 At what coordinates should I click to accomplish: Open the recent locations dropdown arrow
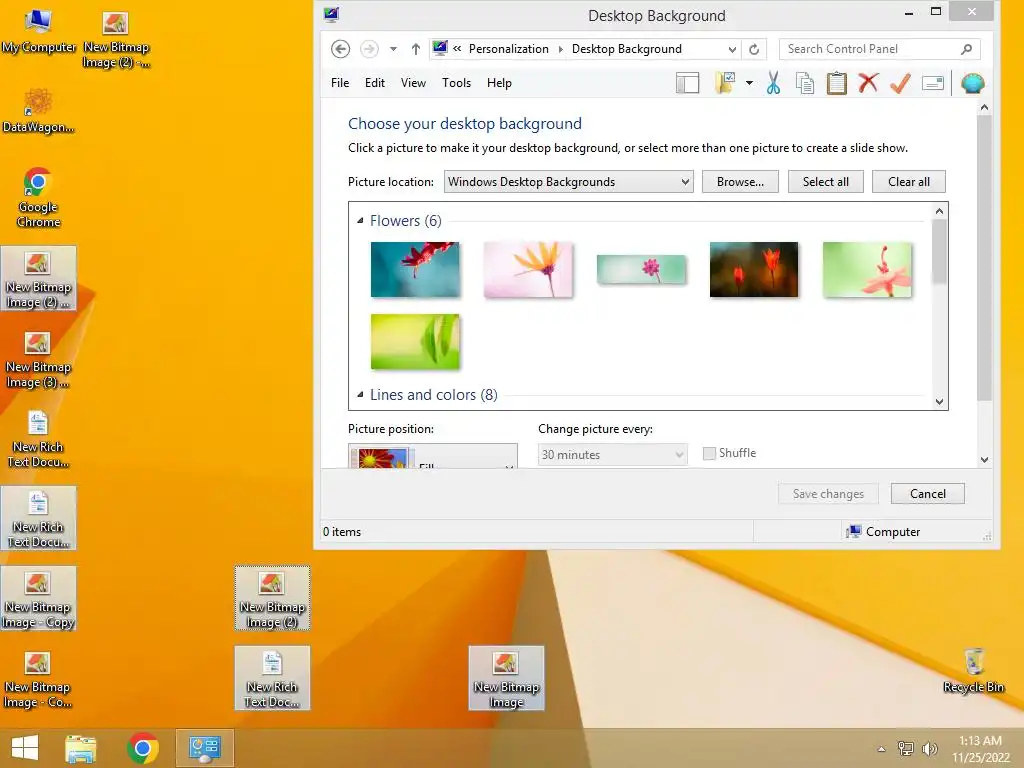(x=393, y=49)
